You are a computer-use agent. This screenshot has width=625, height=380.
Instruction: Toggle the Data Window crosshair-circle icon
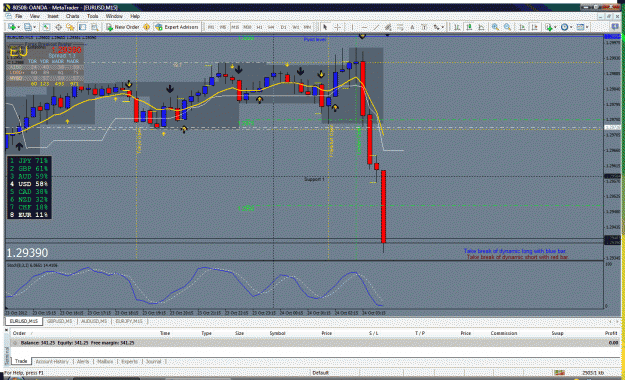(x=58, y=27)
